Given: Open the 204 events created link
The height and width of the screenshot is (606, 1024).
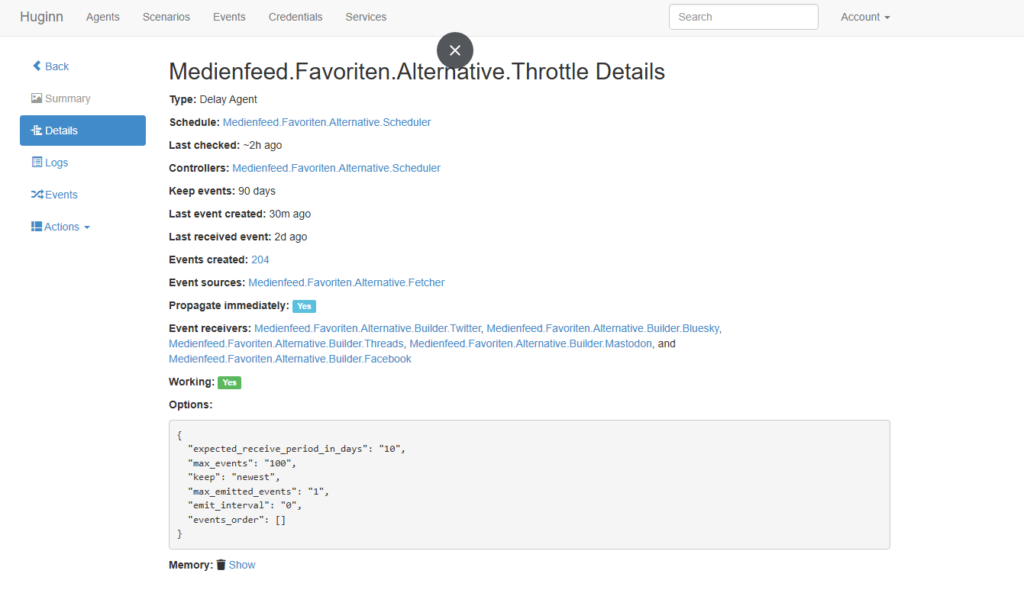Looking at the screenshot, I should pos(260,260).
